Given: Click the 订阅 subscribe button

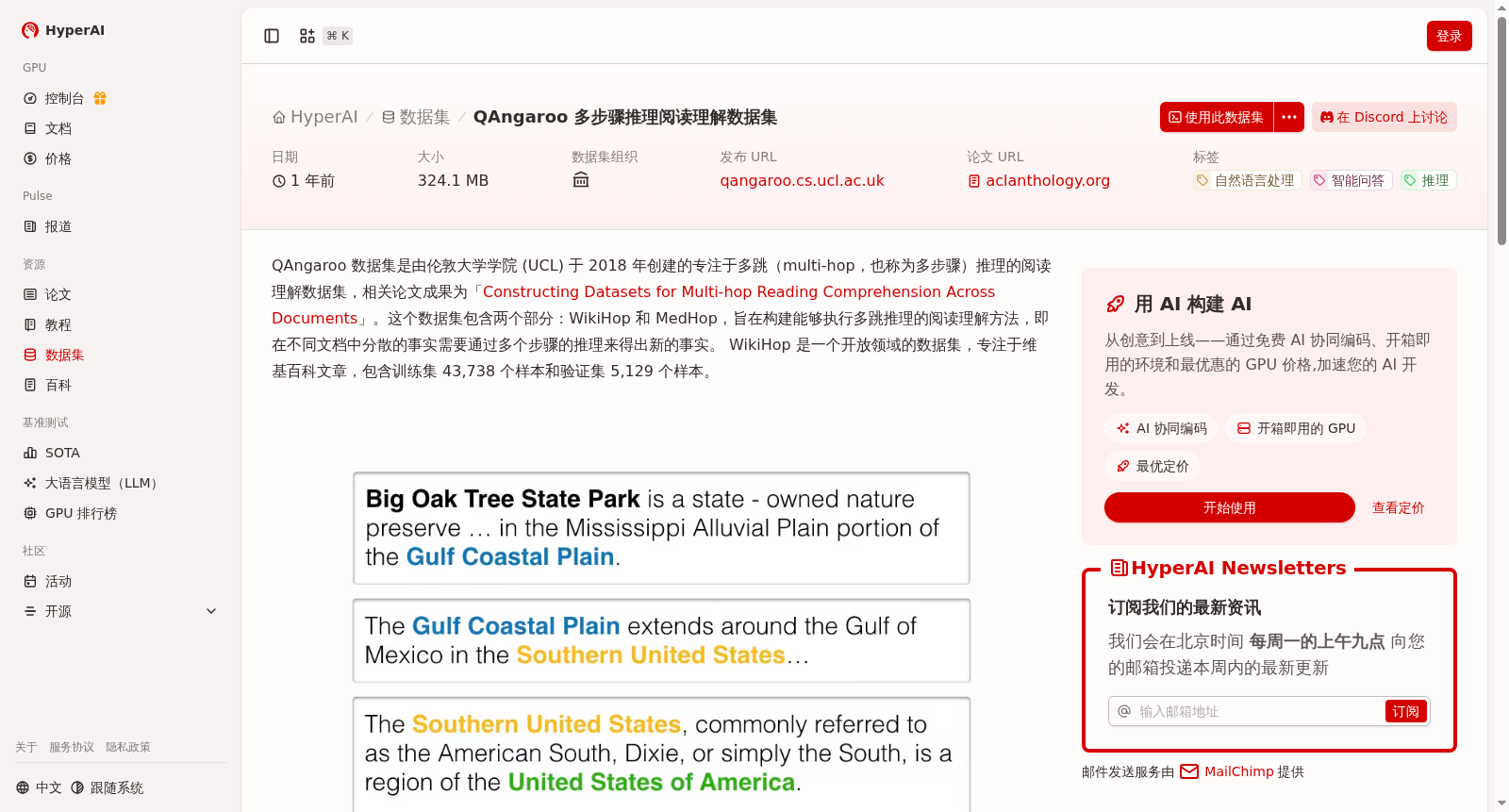Looking at the screenshot, I should coord(1405,711).
